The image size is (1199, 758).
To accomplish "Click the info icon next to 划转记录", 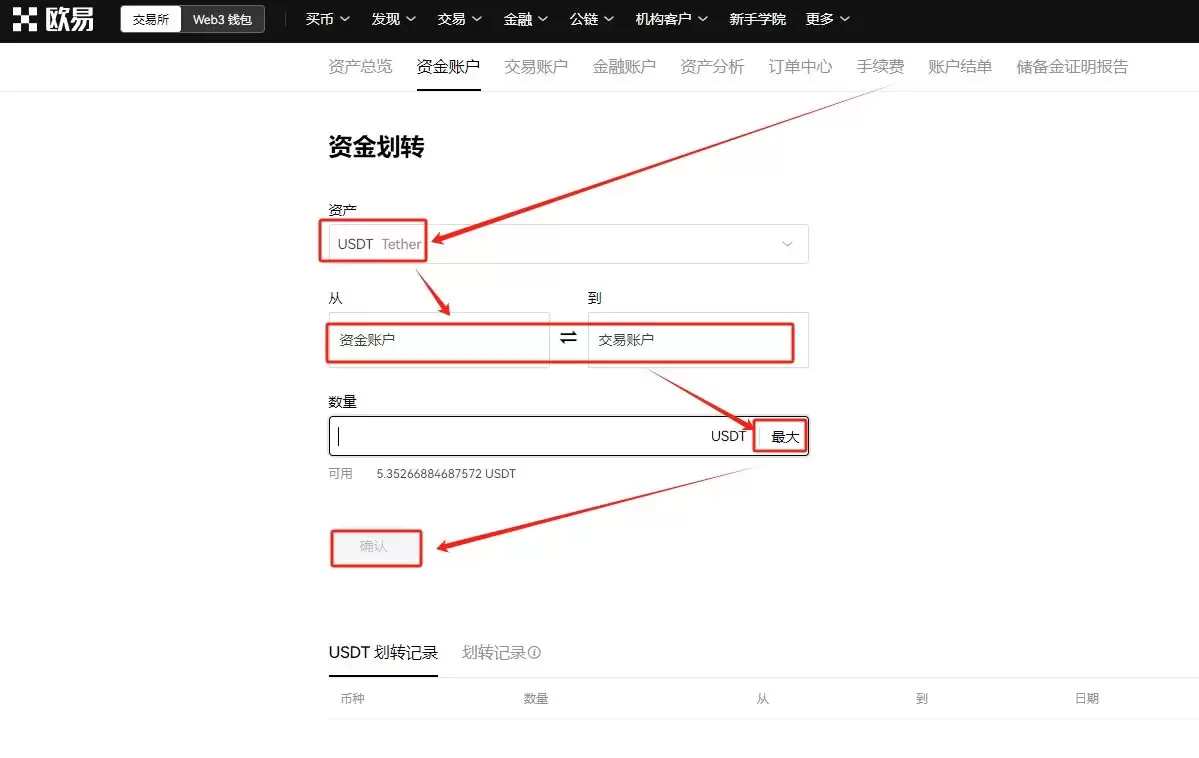I will [x=536, y=652].
